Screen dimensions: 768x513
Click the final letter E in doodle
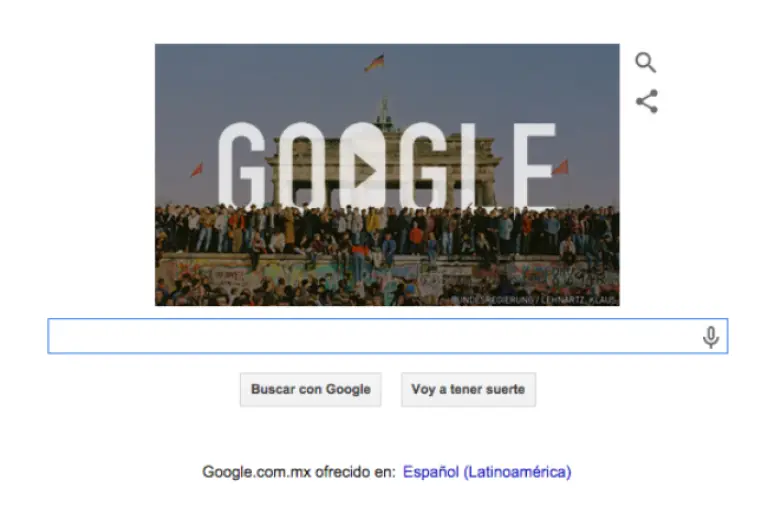pyautogui.click(x=534, y=166)
